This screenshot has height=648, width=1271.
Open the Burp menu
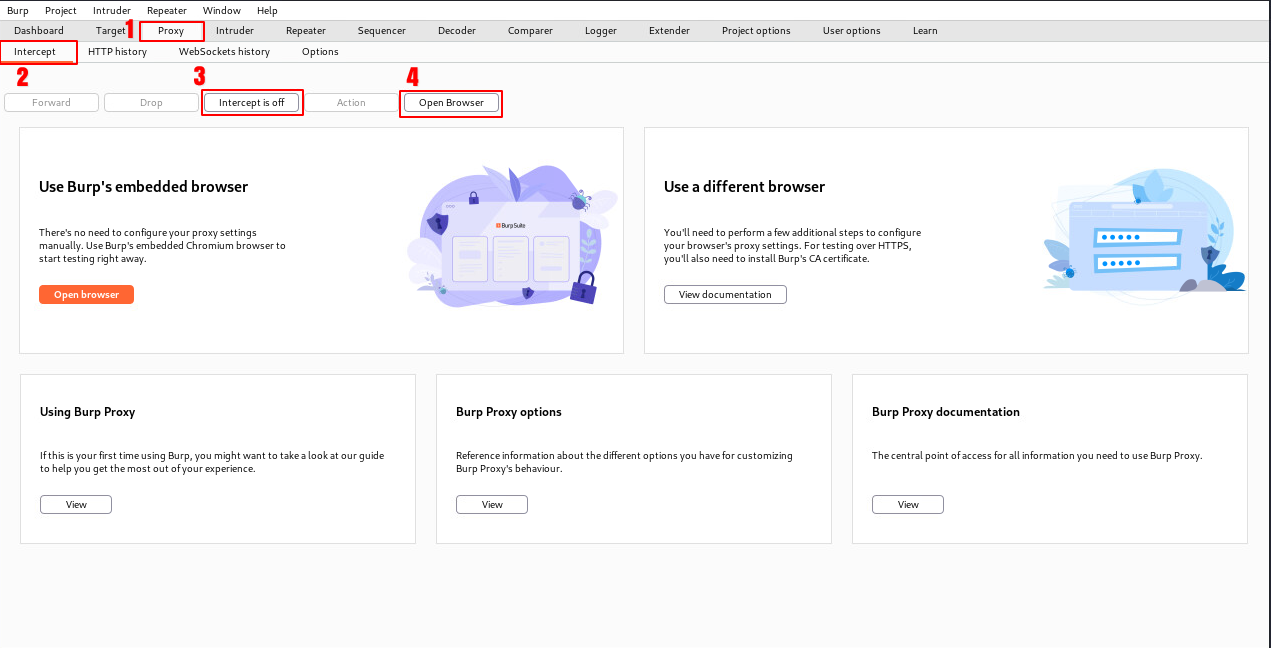pos(18,10)
